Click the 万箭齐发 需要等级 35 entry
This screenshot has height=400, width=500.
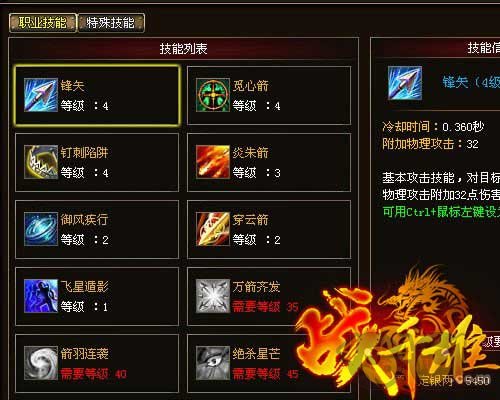(x=269, y=296)
